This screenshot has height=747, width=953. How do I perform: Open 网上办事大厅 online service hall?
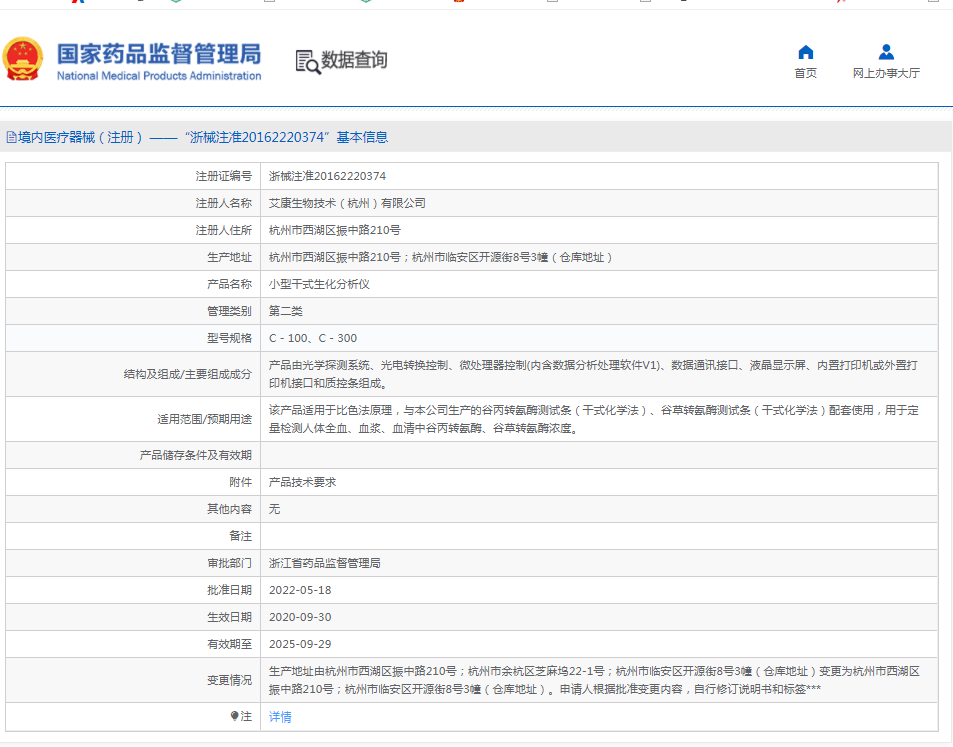click(885, 72)
